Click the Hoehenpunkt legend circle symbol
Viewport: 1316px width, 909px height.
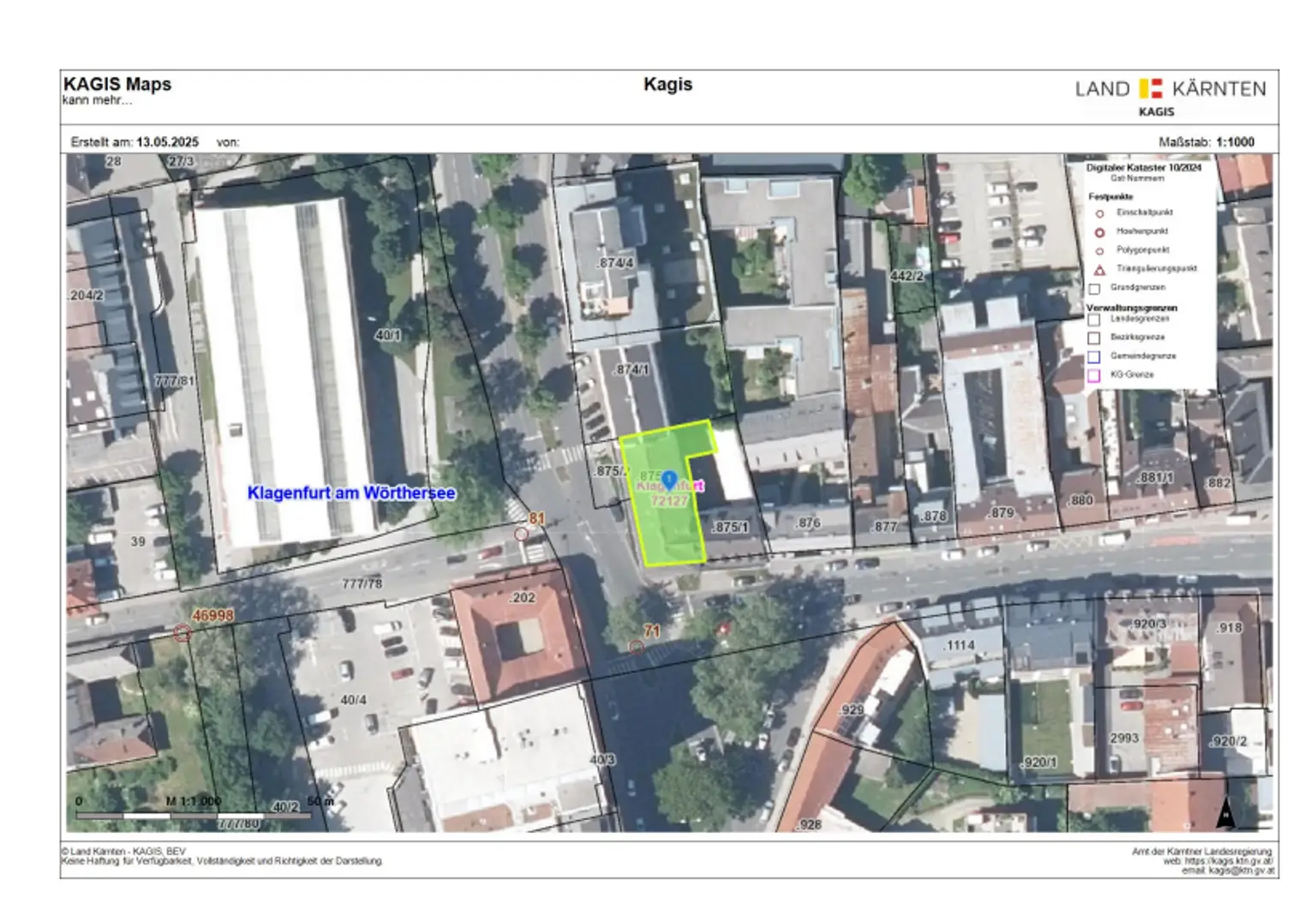[1099, 232]
